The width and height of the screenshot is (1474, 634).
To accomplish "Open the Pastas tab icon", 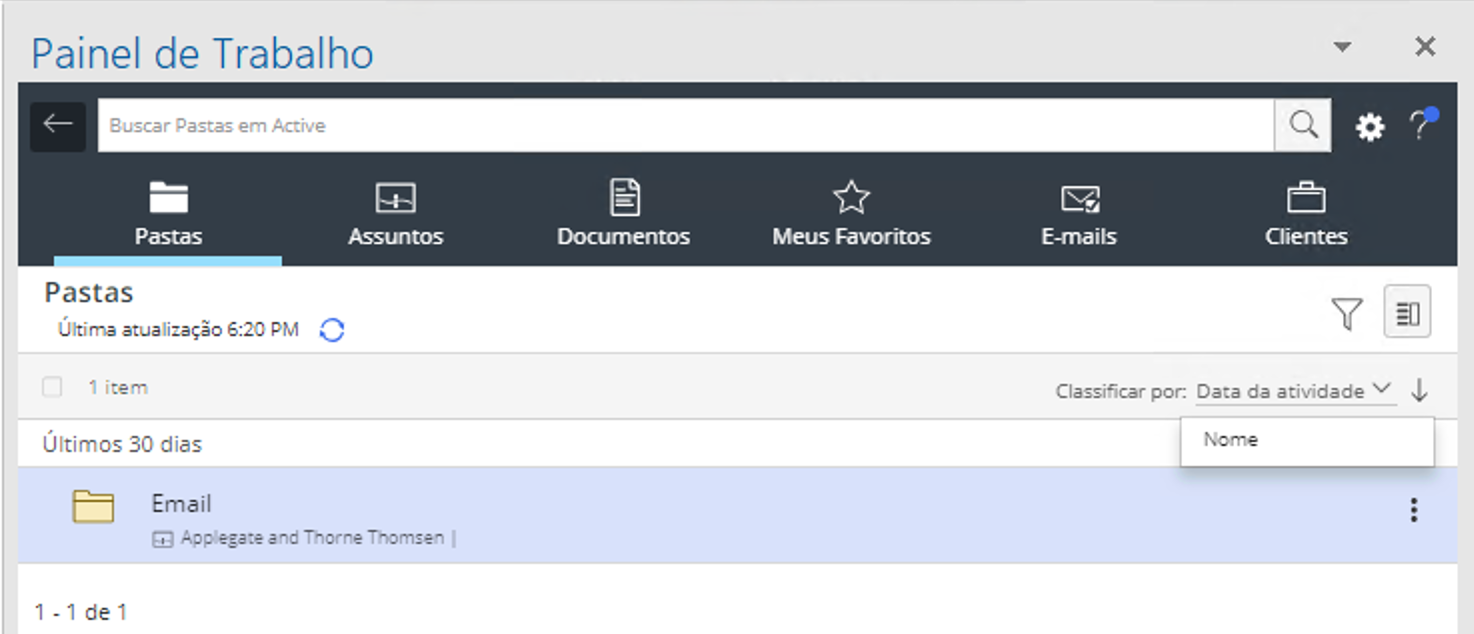I will tap(168, 197).
